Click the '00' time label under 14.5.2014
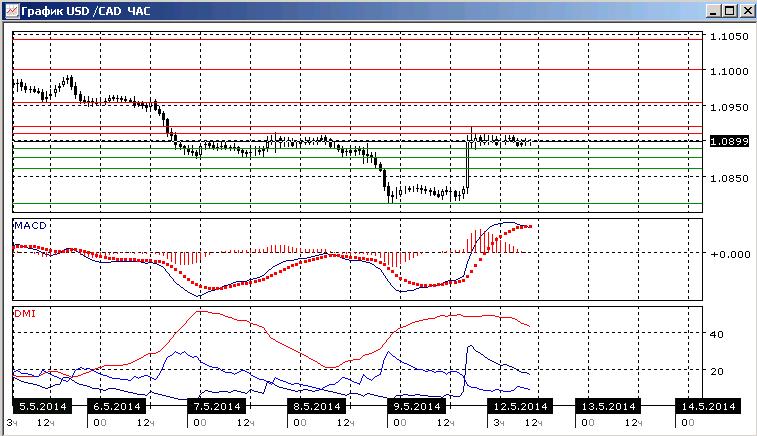 tap(688, 423)
